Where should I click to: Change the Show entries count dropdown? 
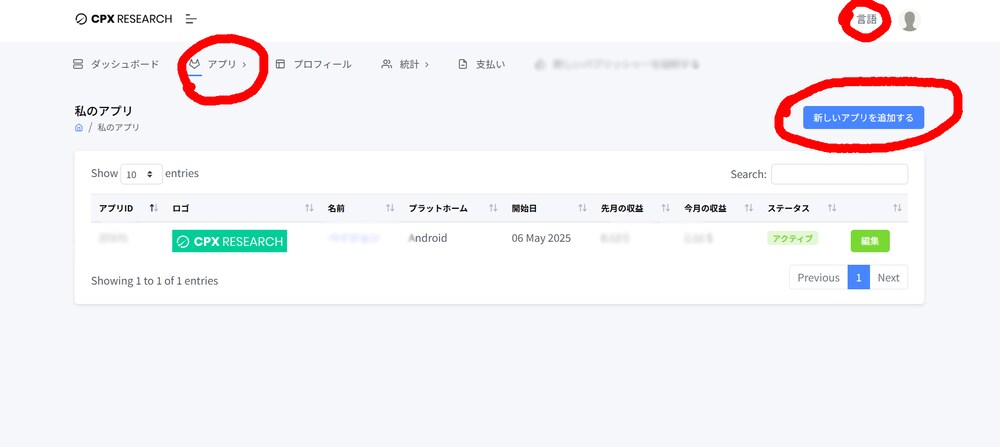[x=142, y=174]
